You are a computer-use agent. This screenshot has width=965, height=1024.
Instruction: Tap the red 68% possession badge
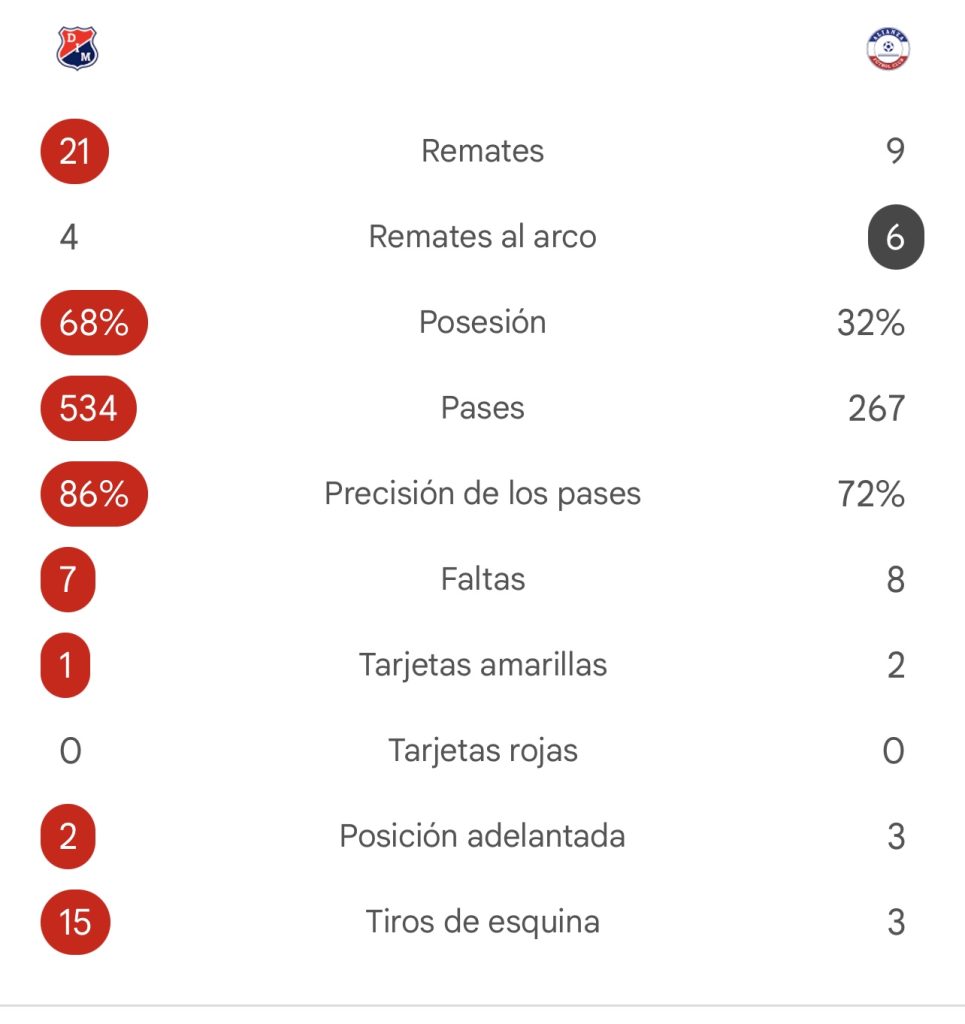click(x=94, y=323)
